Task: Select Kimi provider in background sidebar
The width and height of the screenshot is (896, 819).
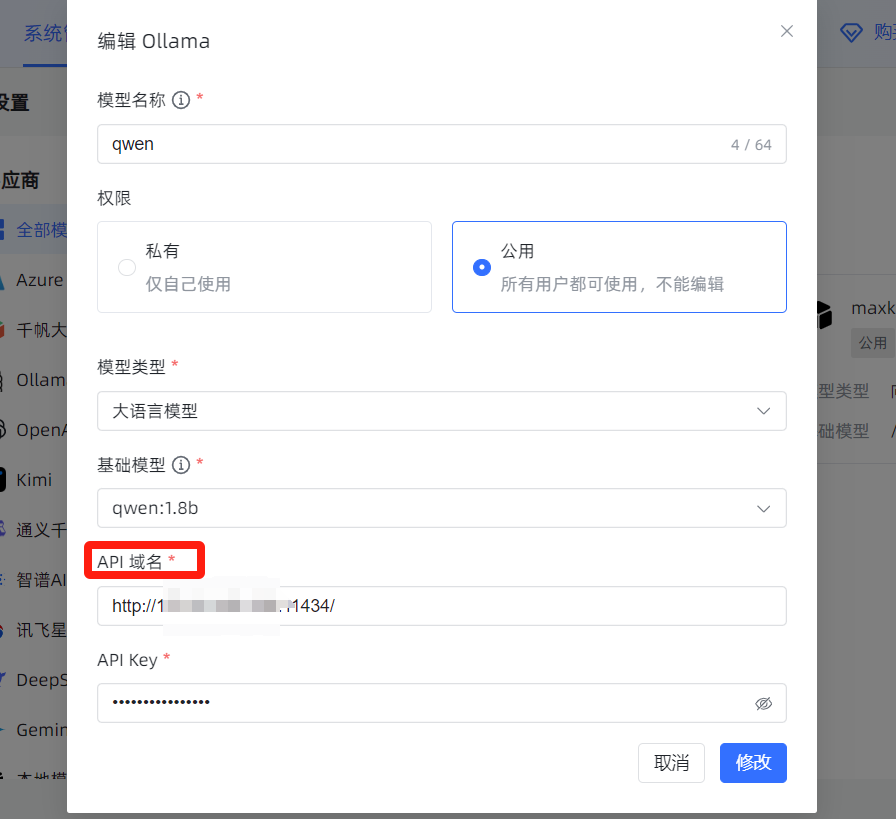Action: click(33, 480)
